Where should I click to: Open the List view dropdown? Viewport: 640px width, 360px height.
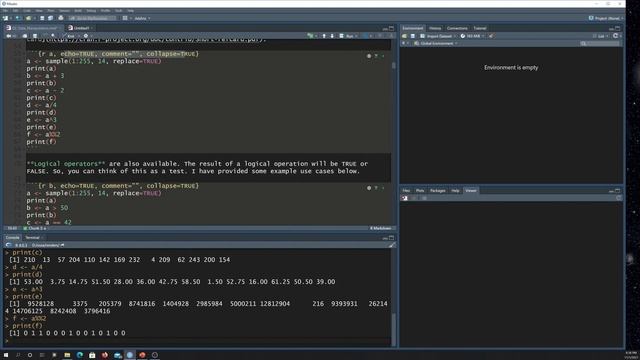pyautogui.click(x=600, y=36)
